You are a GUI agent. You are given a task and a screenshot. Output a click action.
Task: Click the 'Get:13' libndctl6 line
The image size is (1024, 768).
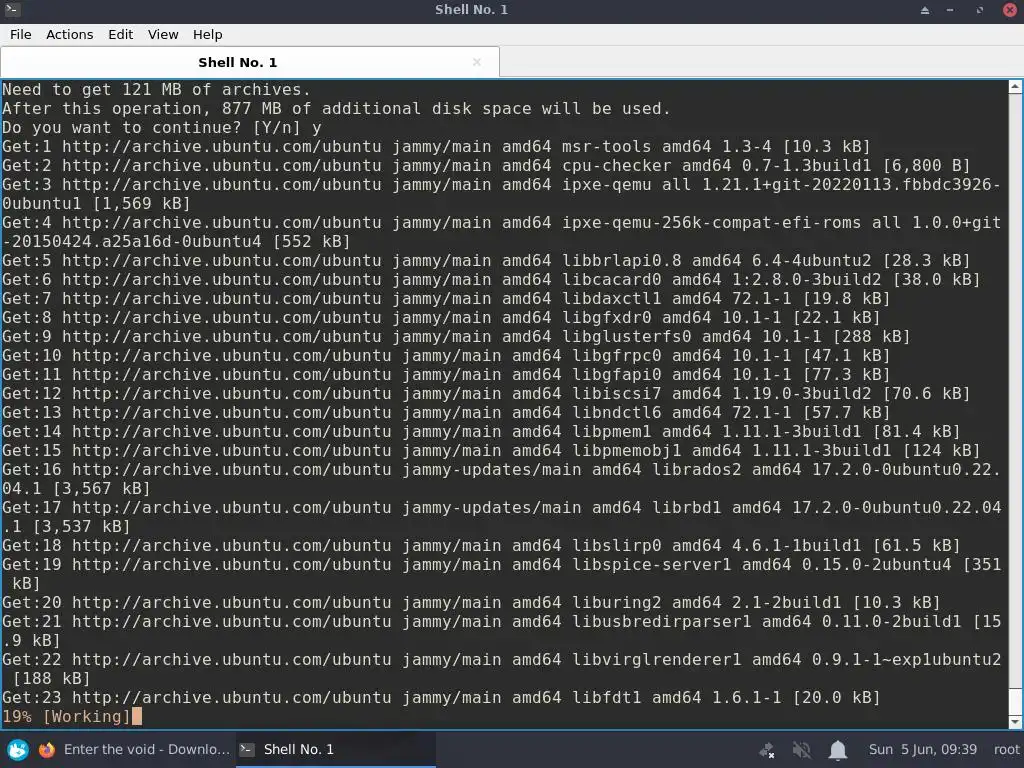point(446,412)
